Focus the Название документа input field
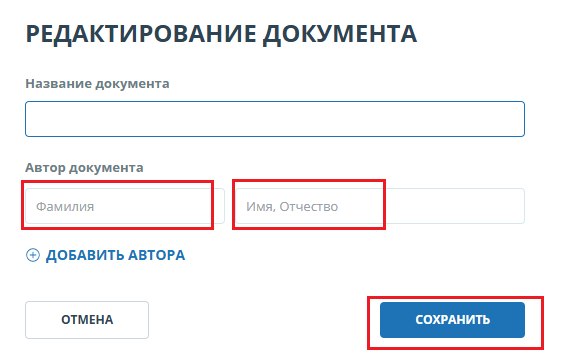The height and width of the screenshot is (362, 564). point(275,119)
